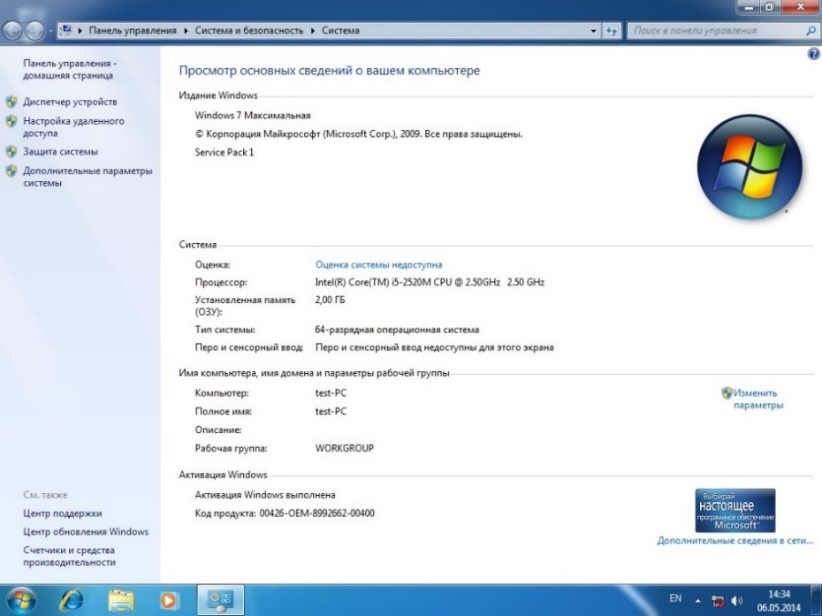Open "Панель управления - домашняя страница"
822x616 pixels.
tap(70, 69)
